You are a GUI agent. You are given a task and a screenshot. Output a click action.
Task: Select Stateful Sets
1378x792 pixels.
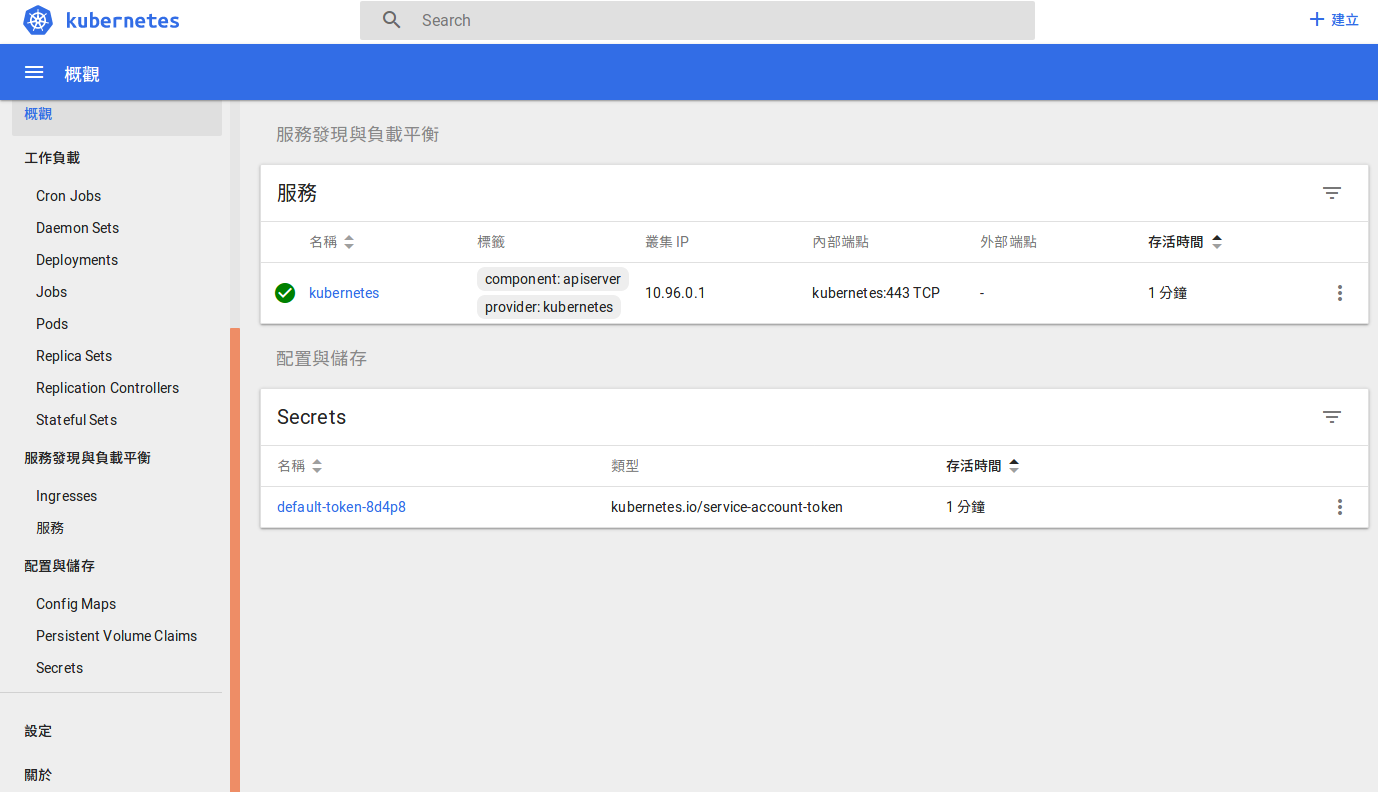[76, 420]
